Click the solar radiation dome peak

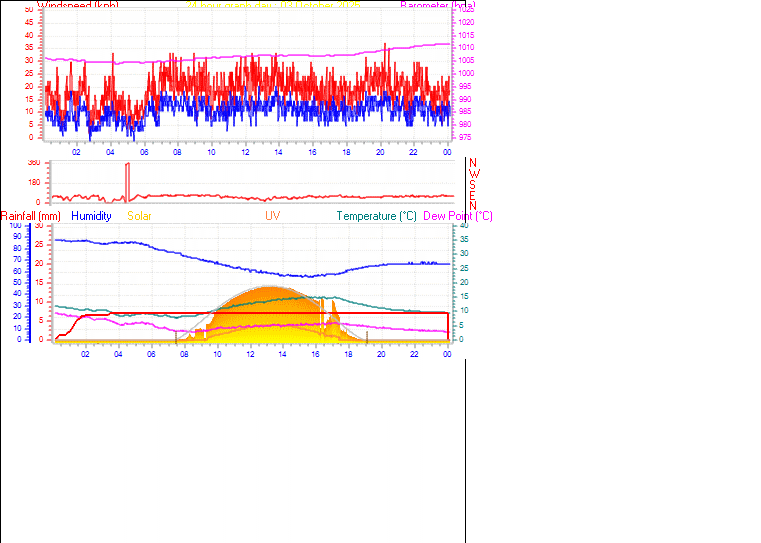point(268,288)
